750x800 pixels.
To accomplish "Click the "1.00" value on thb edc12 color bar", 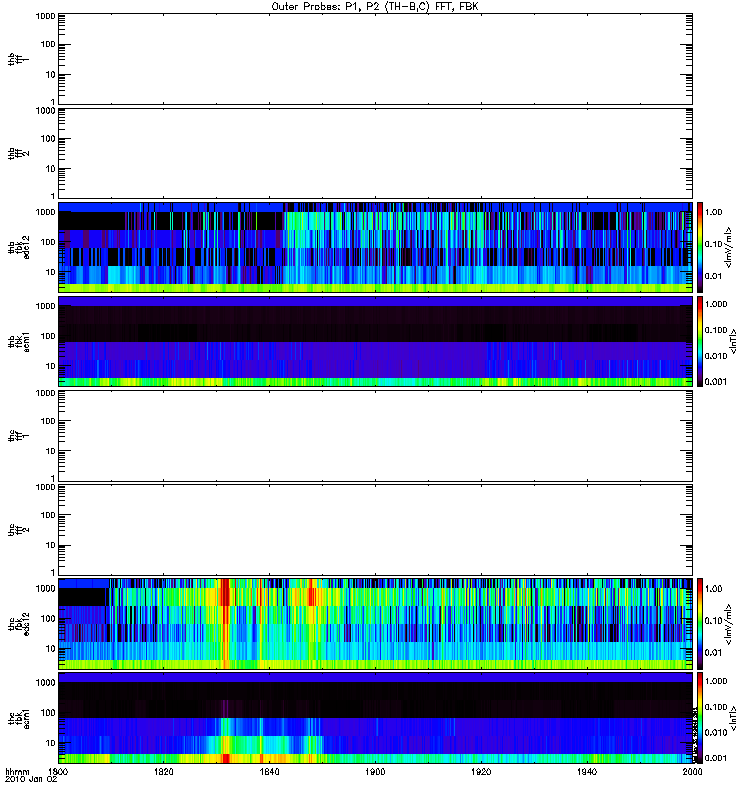I will pos(713,212).
